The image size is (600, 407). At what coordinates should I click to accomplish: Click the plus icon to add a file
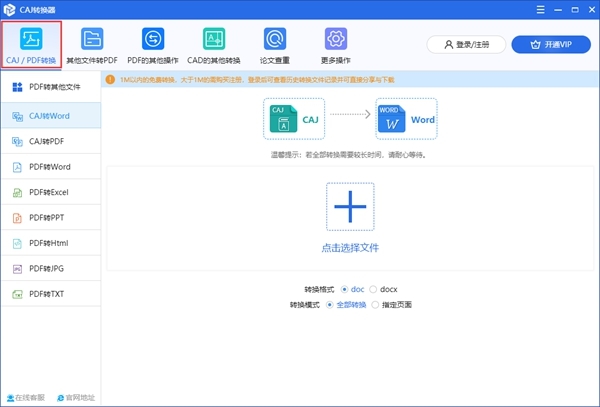(x=349, y=207)
